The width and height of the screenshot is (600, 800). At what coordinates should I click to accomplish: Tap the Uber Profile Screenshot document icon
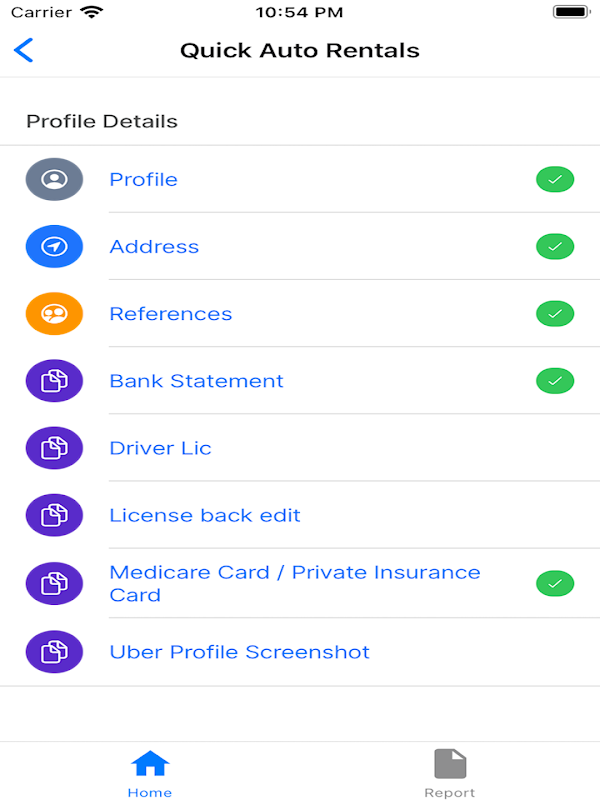click(54, 652)
